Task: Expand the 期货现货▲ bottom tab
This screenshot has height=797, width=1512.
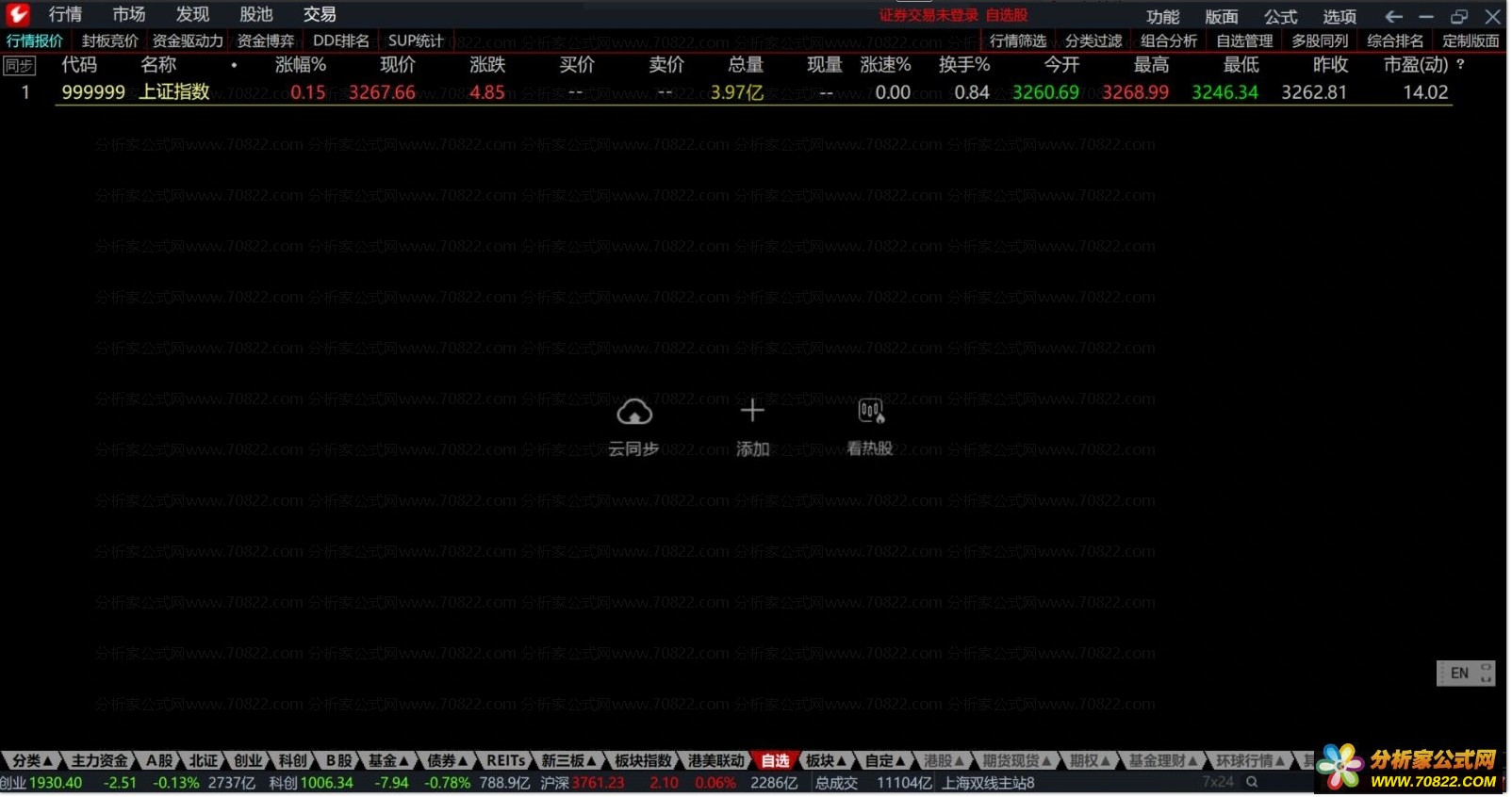Action: pyautogui.click(x=1017, y=760)
